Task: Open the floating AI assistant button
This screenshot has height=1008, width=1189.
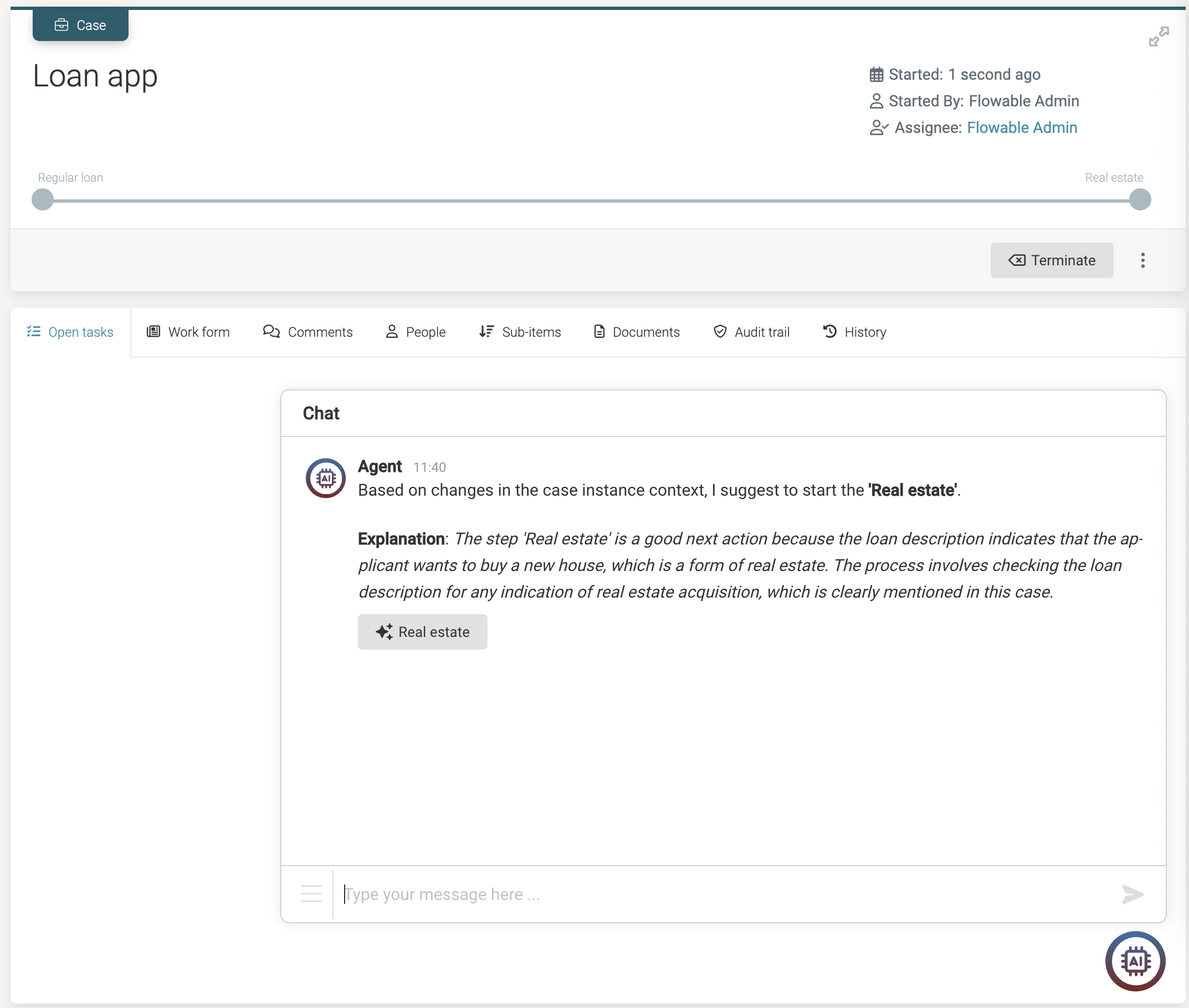Action: (1135, 961)
